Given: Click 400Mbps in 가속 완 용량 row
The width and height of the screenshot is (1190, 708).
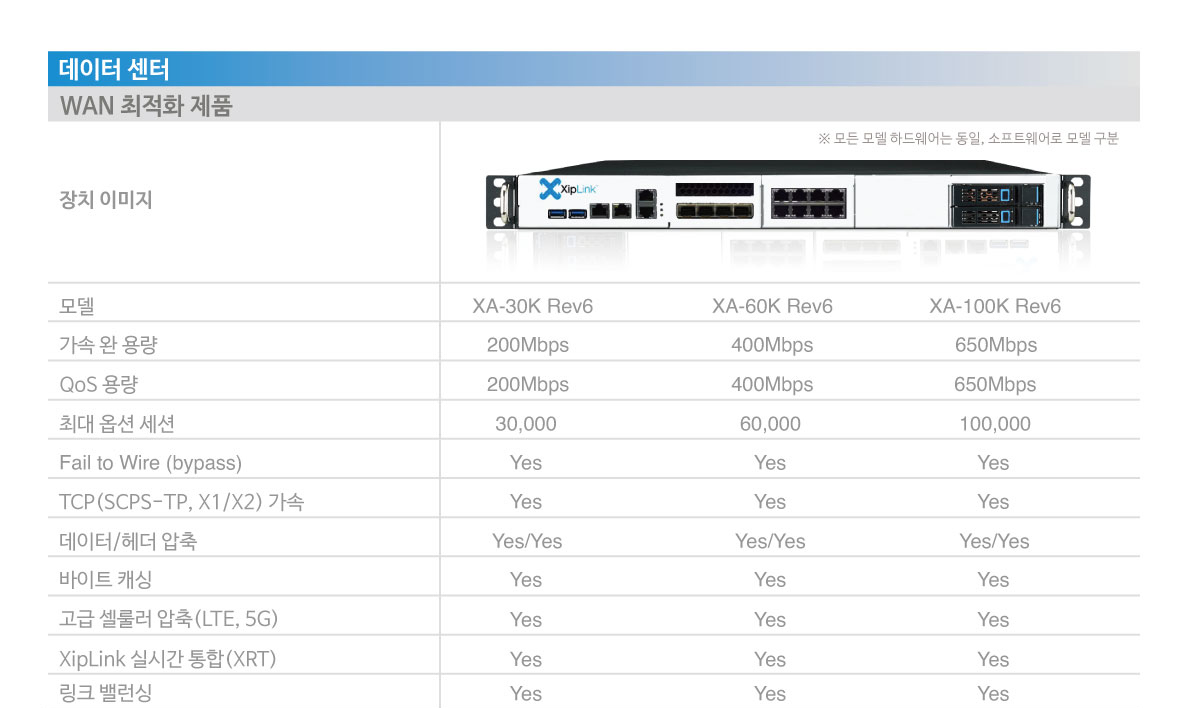Looking at the screenshot, I should [x=772, y=345].
